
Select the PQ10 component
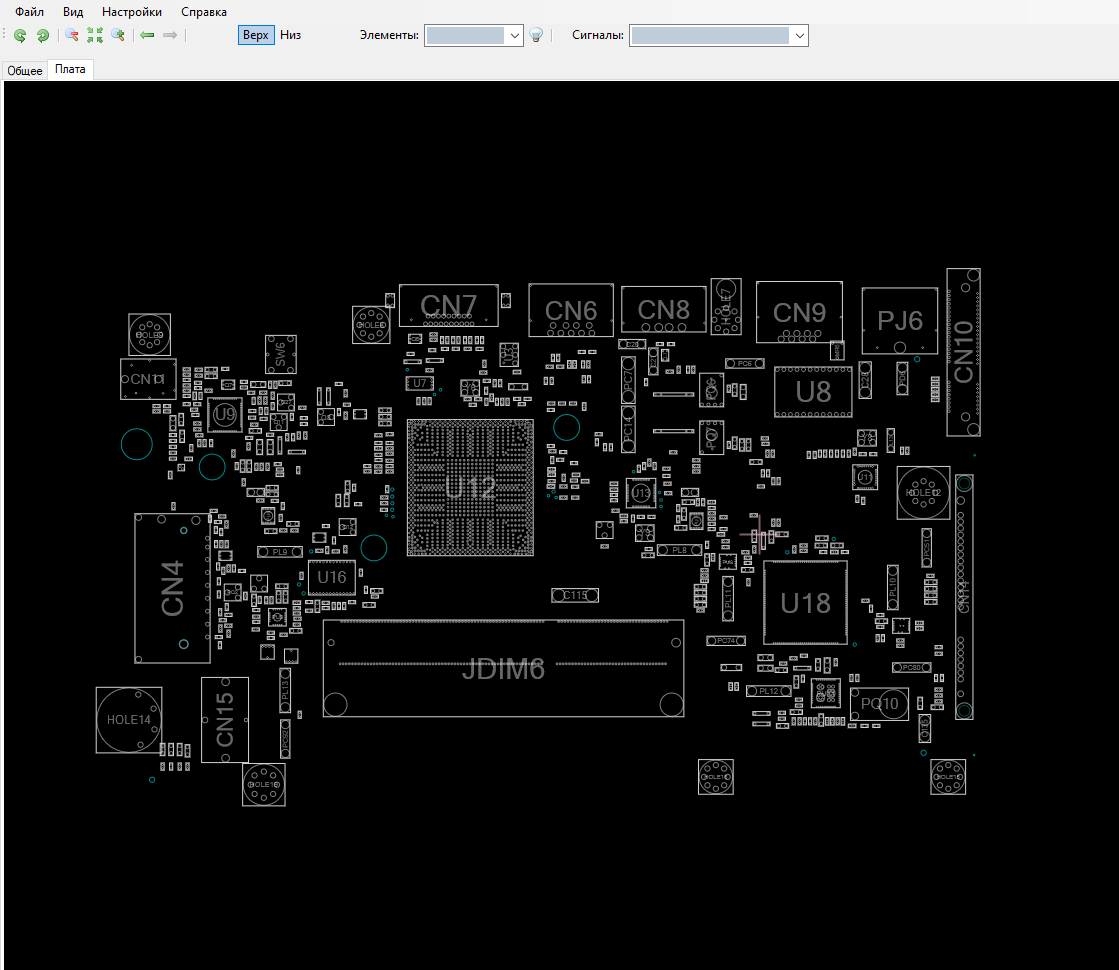[x=879, y=704]
